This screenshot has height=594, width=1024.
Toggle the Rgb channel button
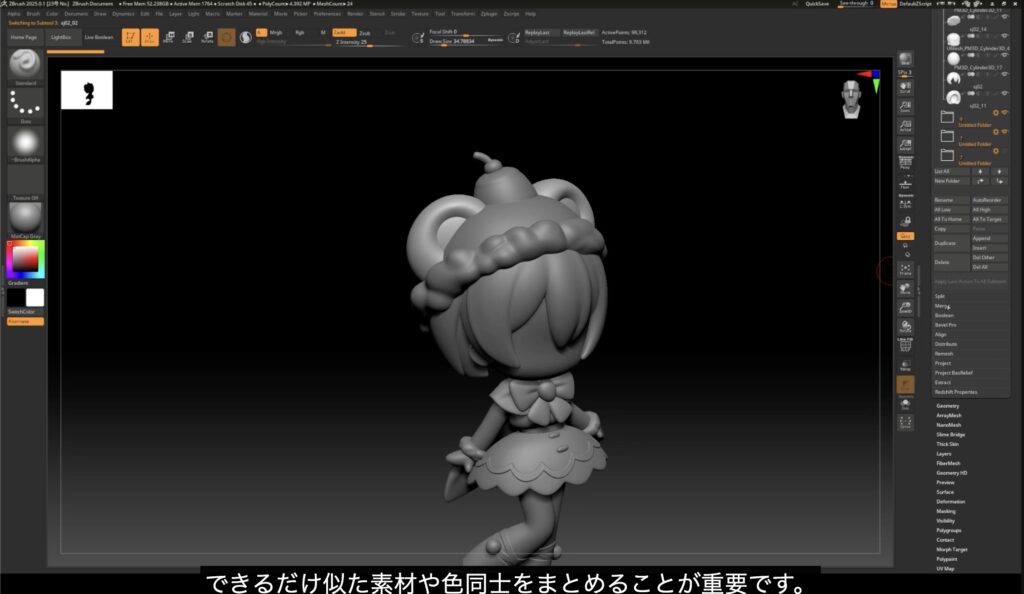(x=300, y=33)
